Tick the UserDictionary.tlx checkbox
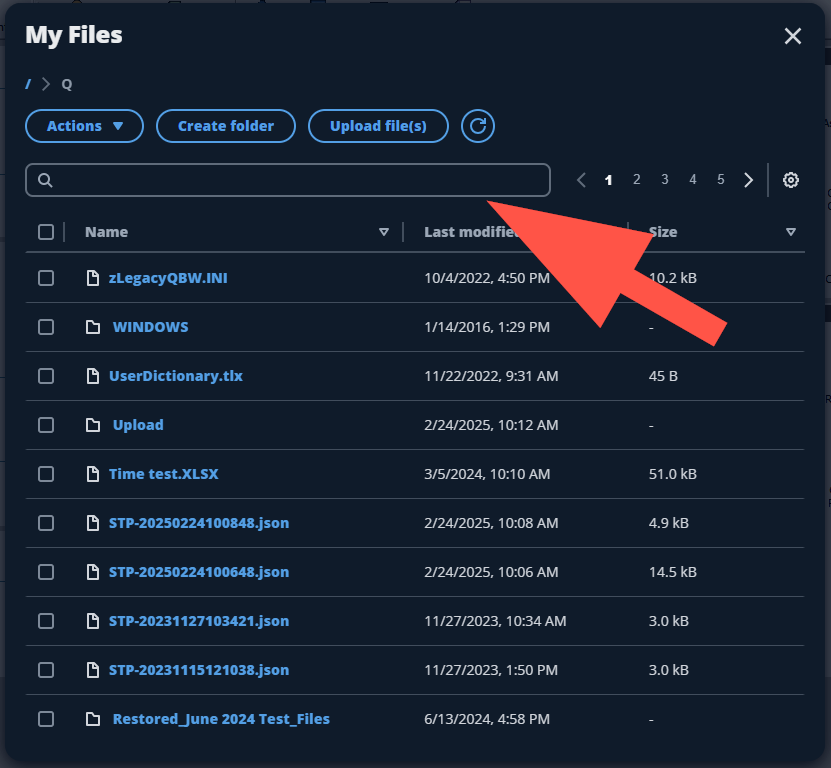The height and width of the screenshot is (768, 831). pyautogui.click(x=46, y=376)
